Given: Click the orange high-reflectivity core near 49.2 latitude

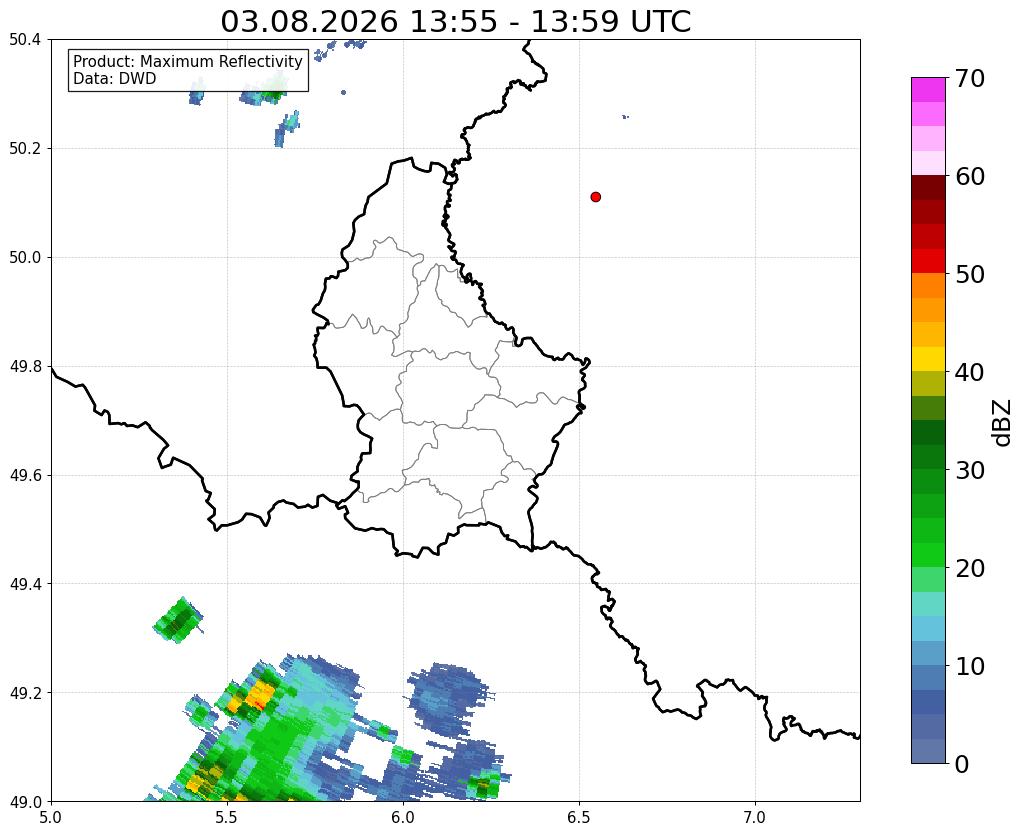Looking at the screenshot, I should tap(261, 694).
